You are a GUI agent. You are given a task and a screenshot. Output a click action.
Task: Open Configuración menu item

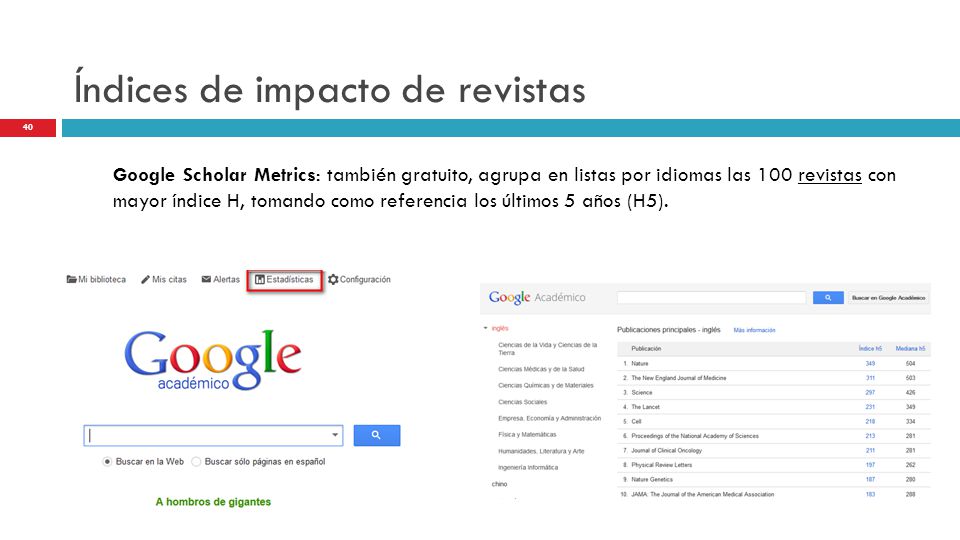pyautogui.click(x=359, y=280)
